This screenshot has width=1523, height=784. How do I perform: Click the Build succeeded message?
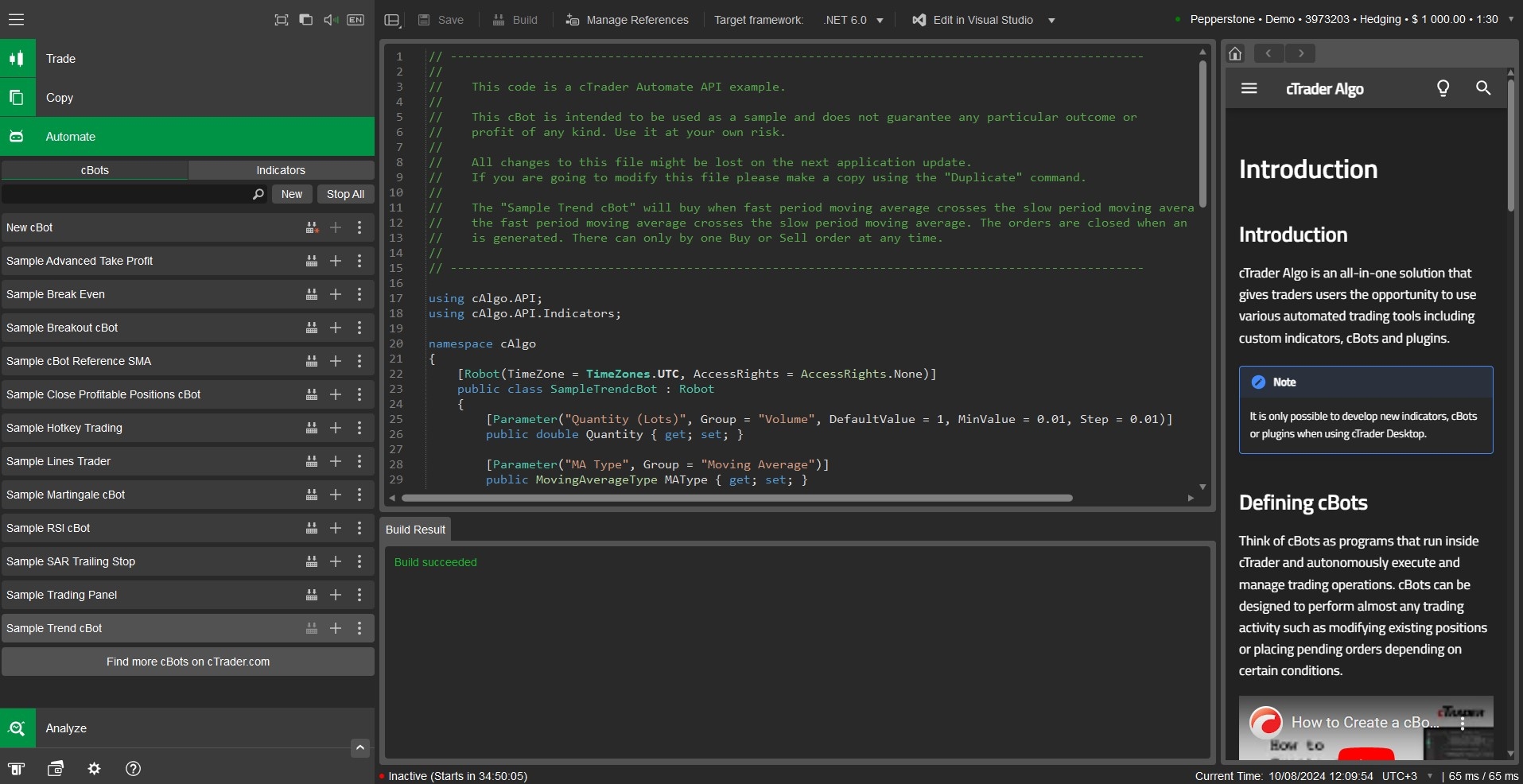point(436,562)
